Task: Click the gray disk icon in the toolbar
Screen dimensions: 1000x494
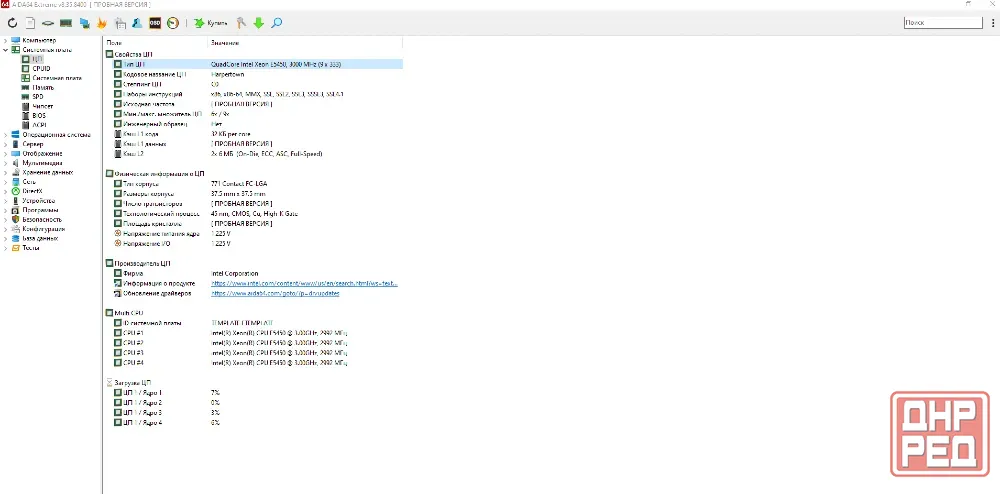Action: coord(48,23)
